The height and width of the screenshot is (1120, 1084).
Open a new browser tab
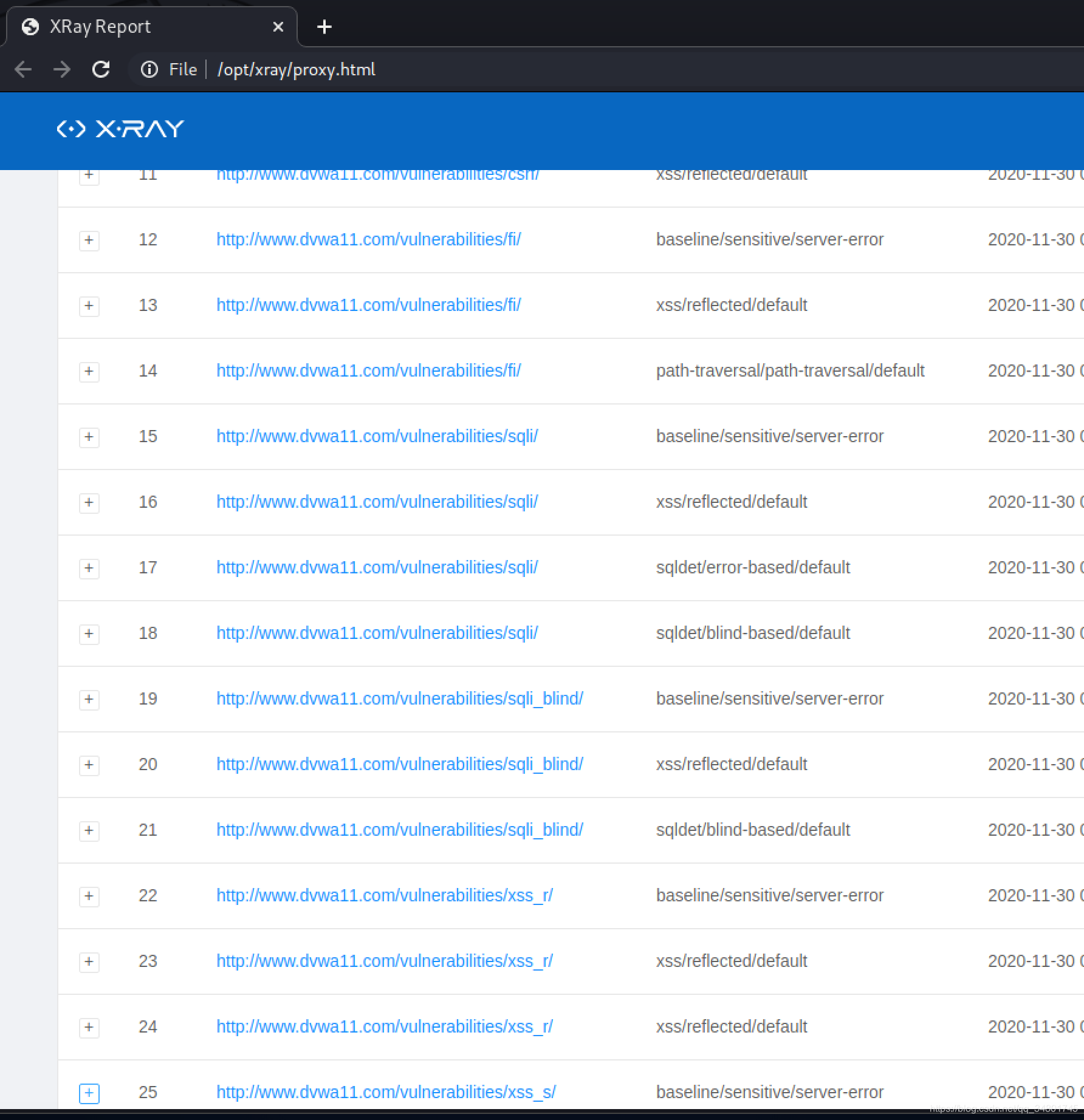tap(324, 27)
